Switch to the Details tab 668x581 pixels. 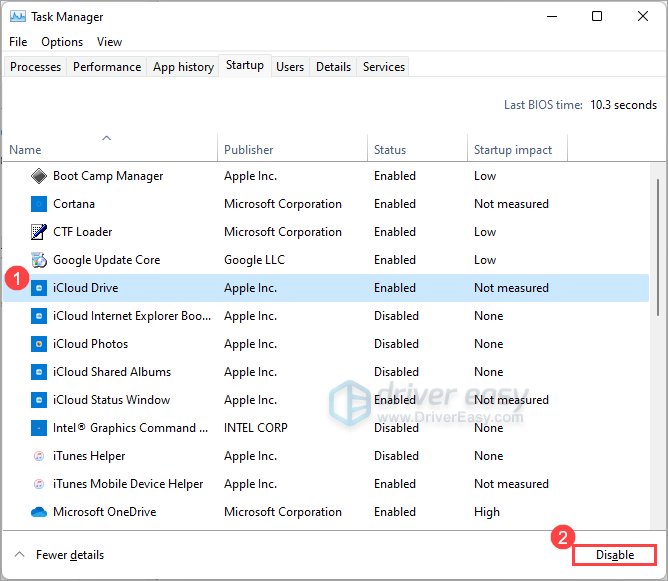pyautogui.click(x=334, y=67)
